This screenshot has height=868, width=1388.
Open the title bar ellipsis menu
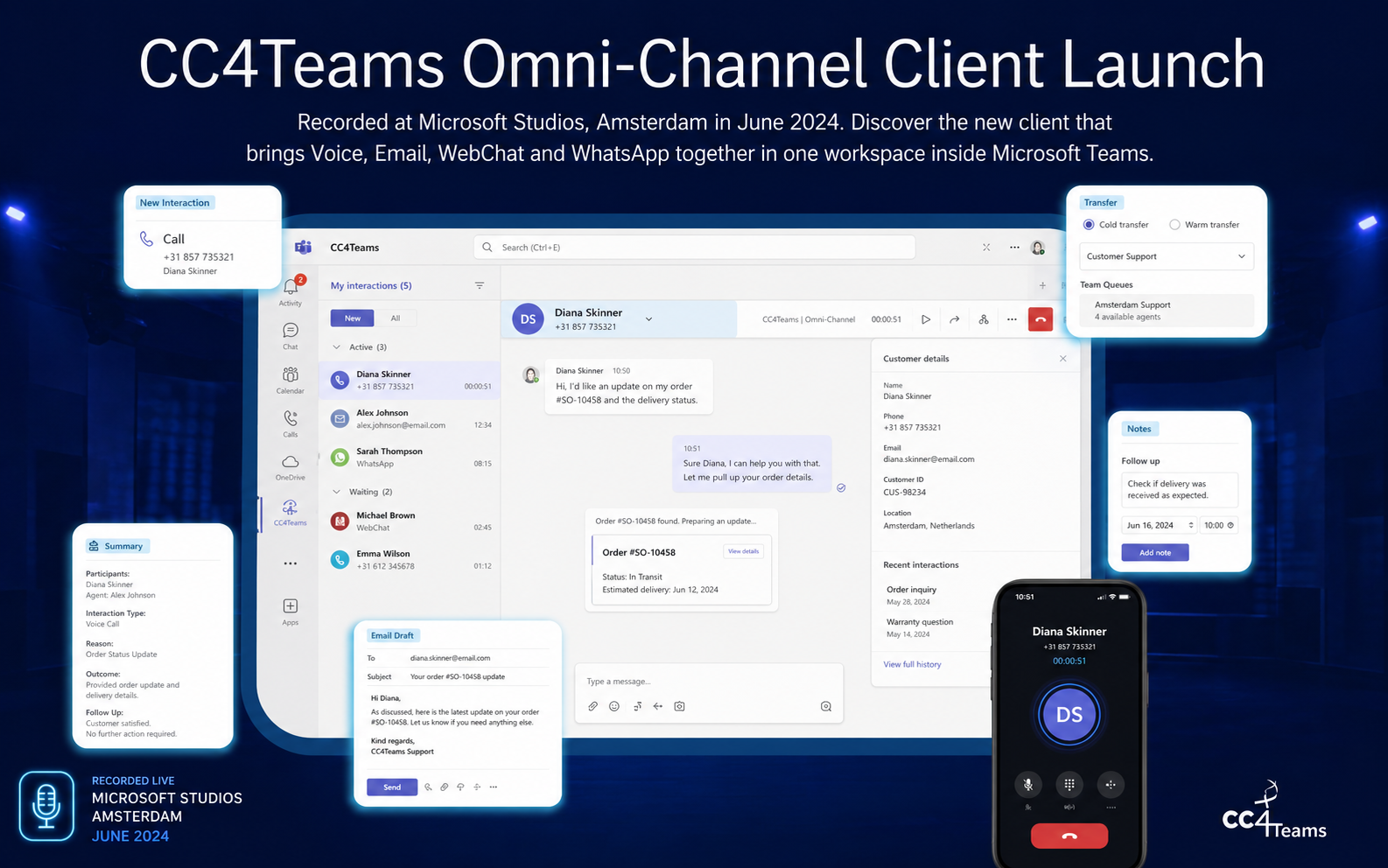tap(1014, 248)
